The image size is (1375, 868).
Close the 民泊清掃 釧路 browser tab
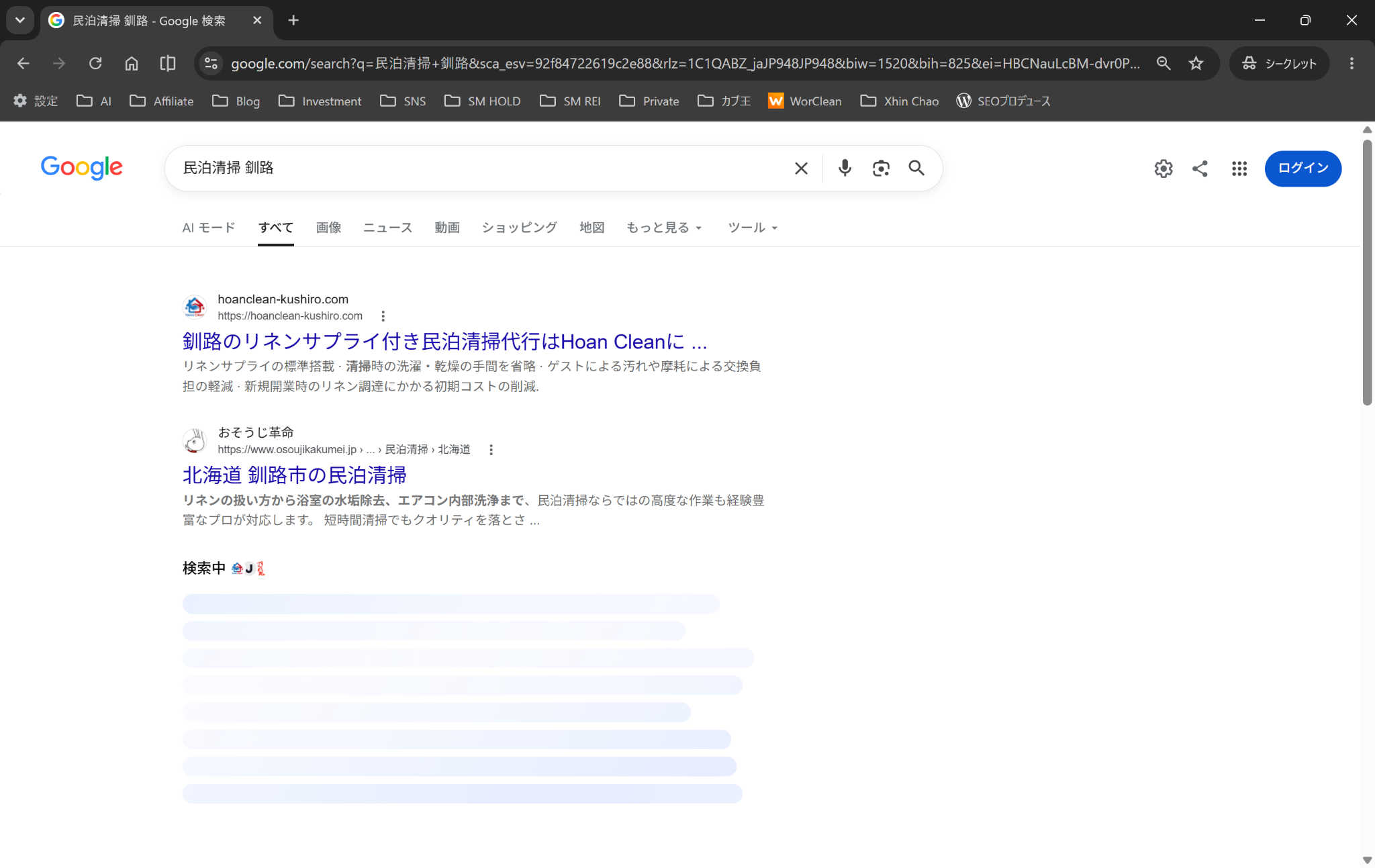(x=257, y=20)
